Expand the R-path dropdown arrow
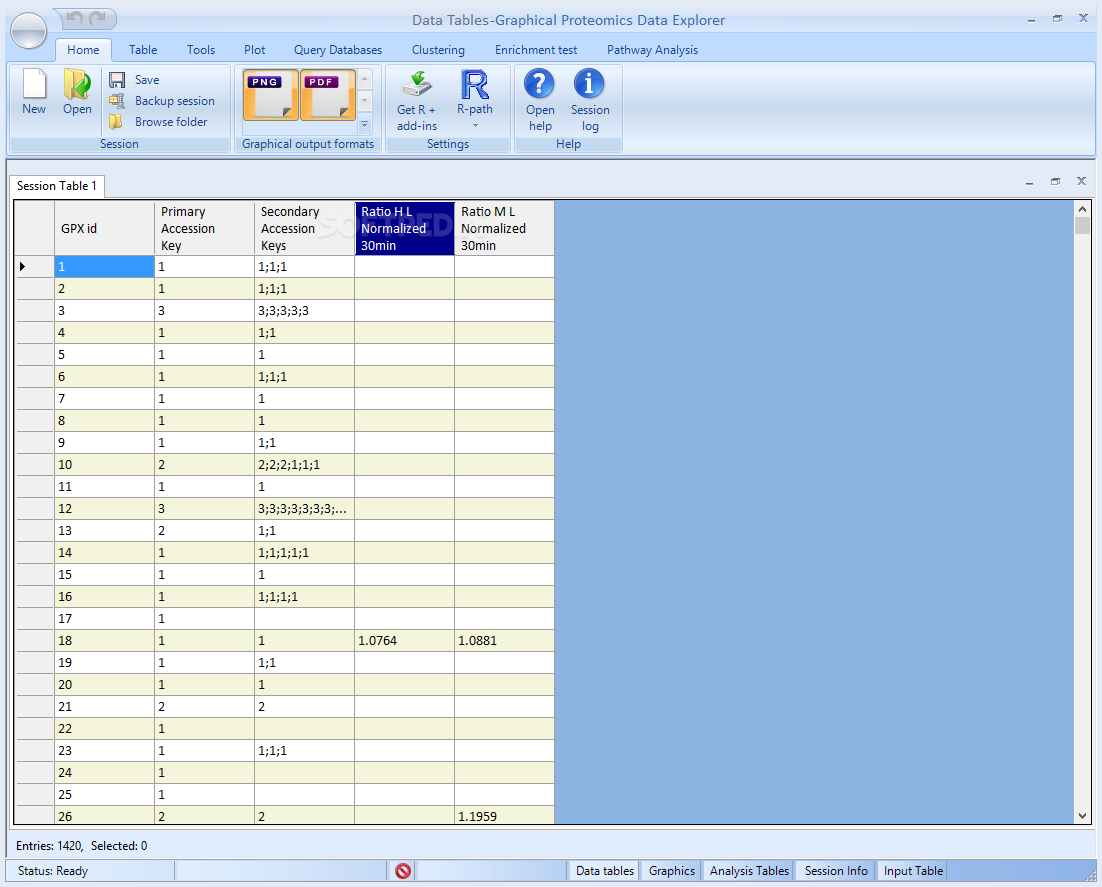 pyautogui.click(x=475, y=126)
